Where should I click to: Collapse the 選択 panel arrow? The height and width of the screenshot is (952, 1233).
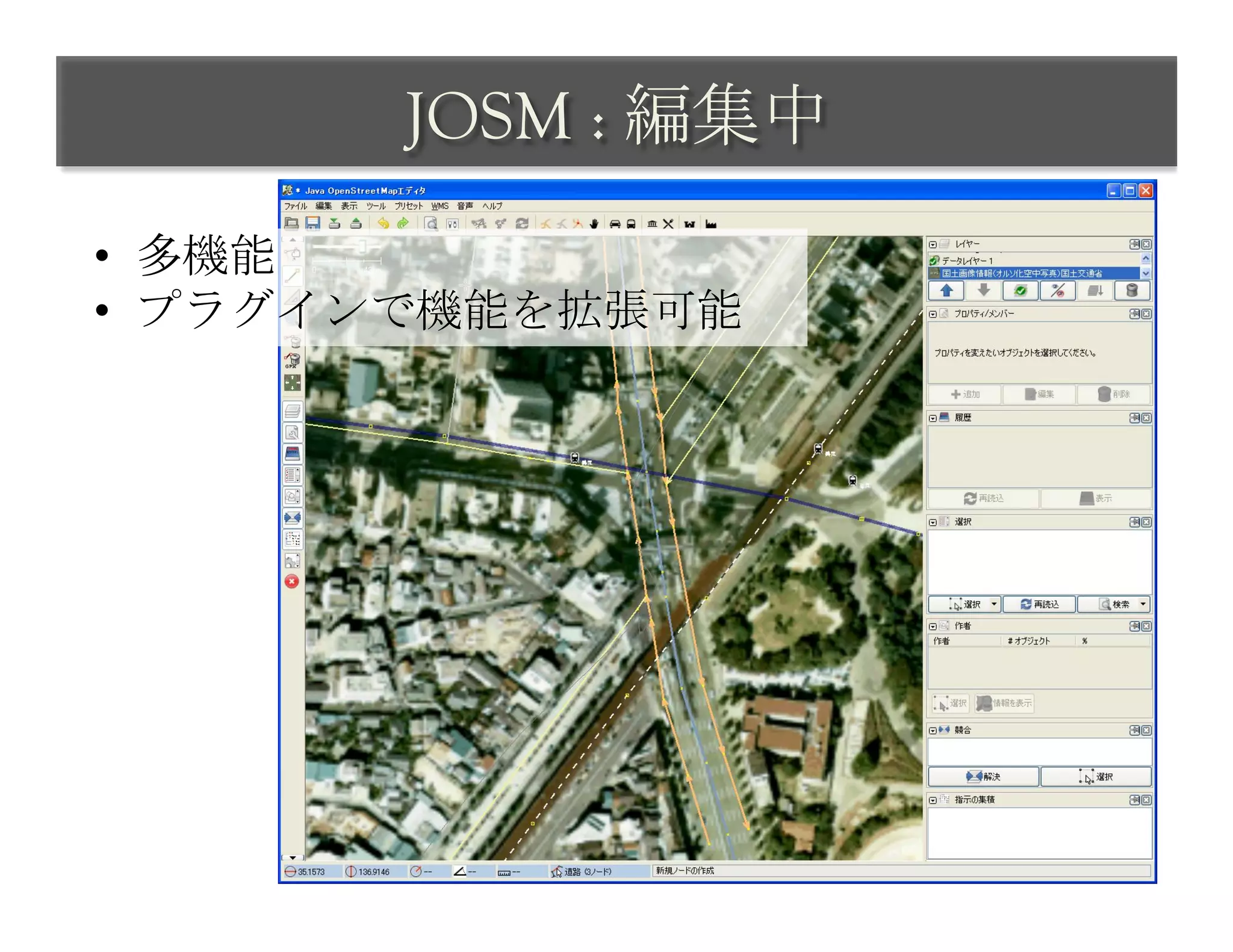(x=933, y=522)
